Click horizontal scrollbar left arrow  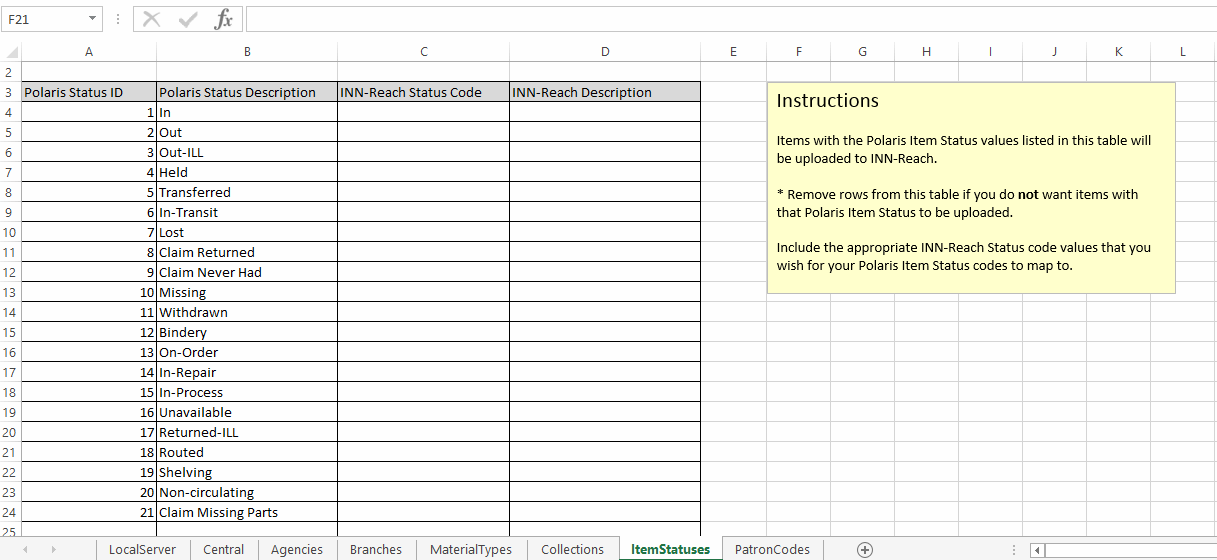click(1037, 550)
